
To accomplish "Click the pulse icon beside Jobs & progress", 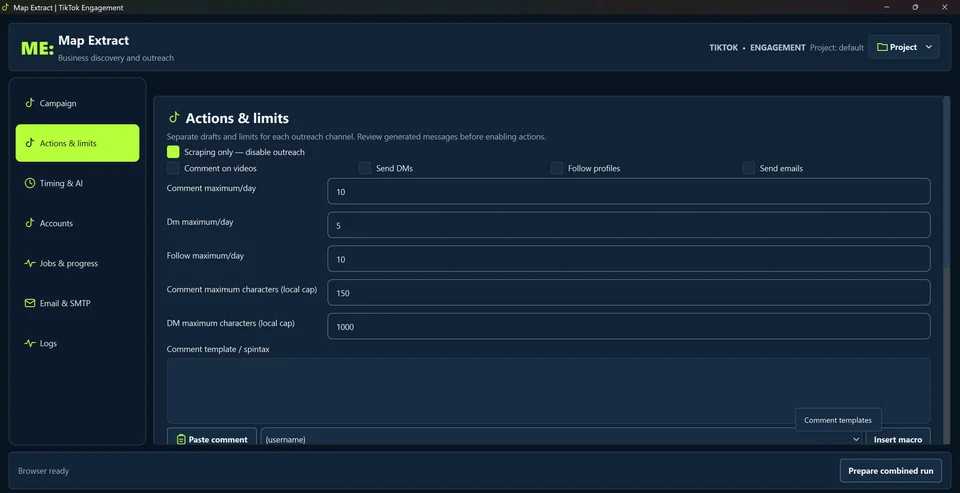I will pyautogui.click(x=29, y=263).
